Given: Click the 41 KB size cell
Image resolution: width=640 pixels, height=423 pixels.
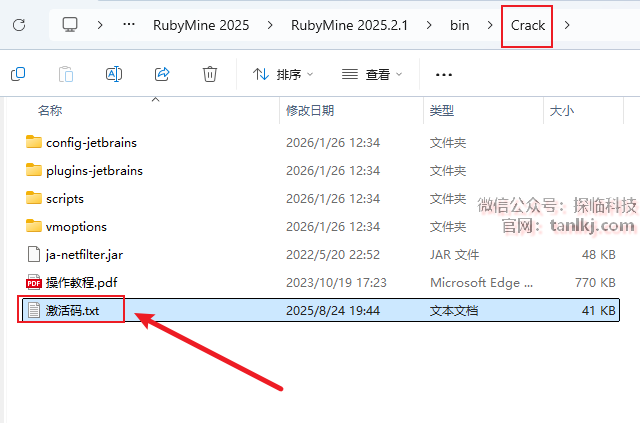Looking at the screenshot, I should point(598,311).
